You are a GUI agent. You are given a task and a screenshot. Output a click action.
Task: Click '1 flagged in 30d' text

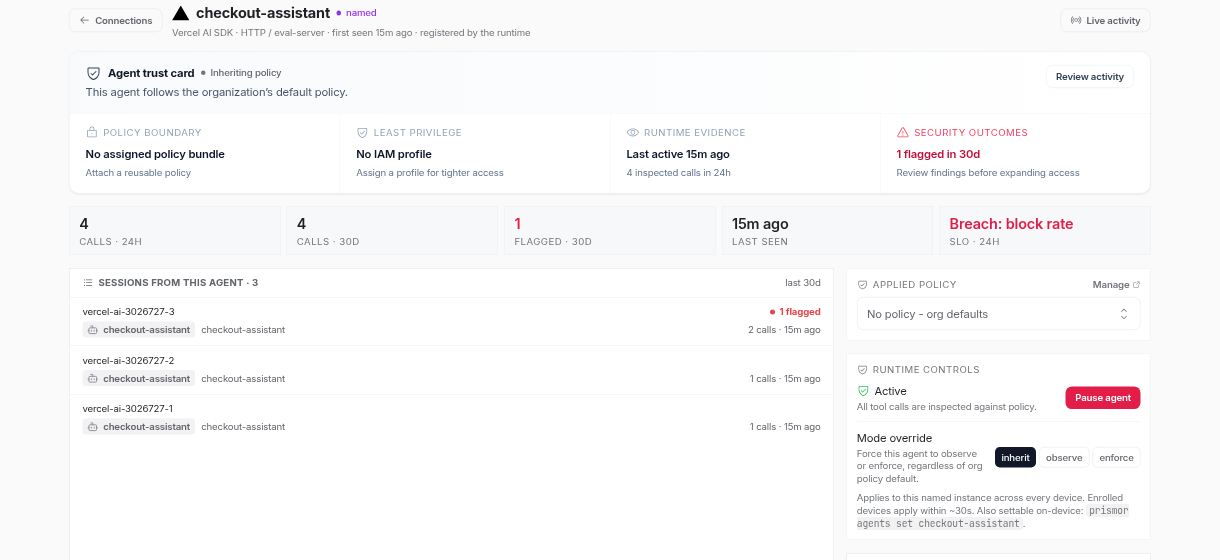coord(938,154)
